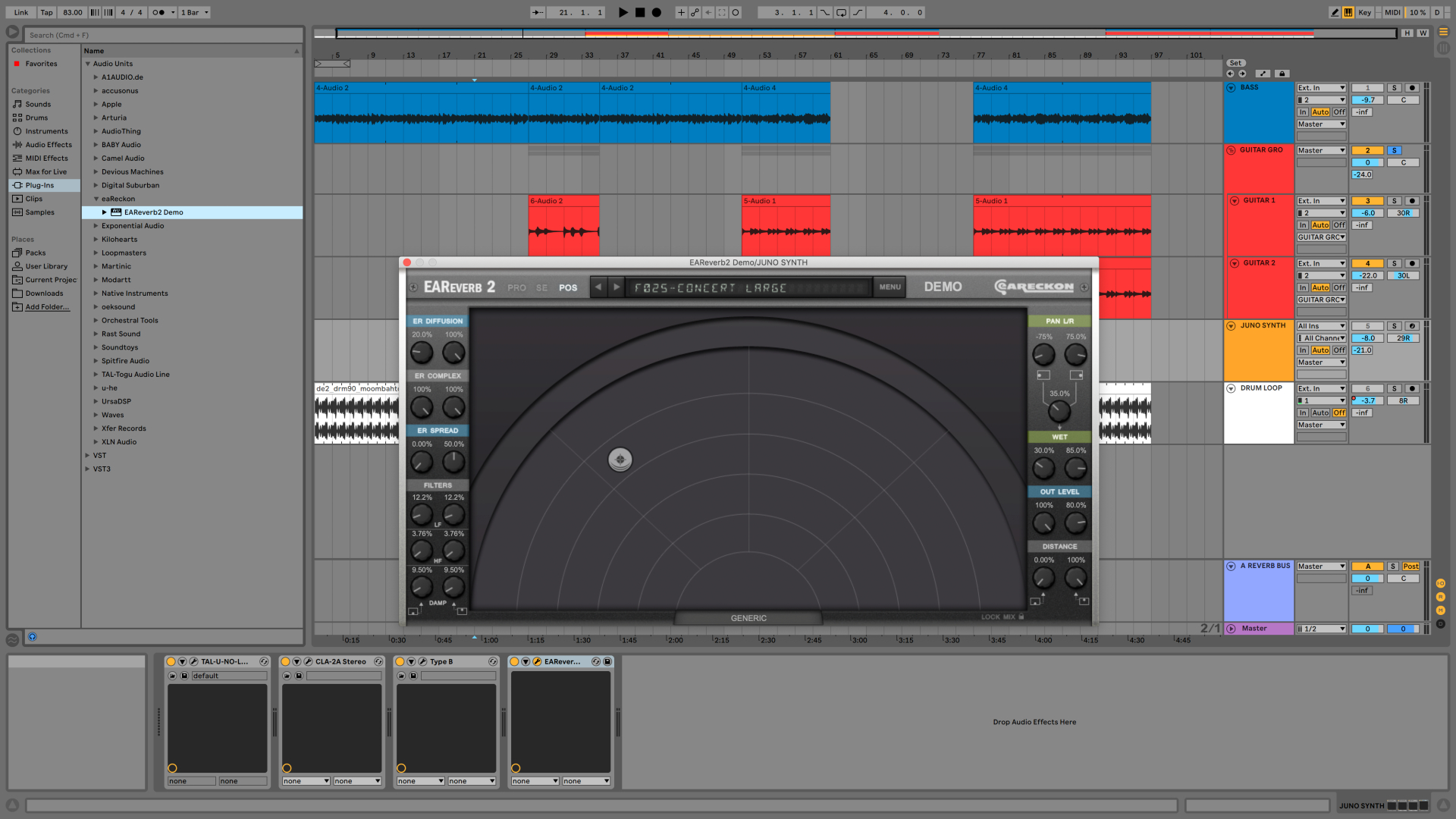Adjust the 35.0% wet pan knob
Image resolution: width=1456 pixels, height=819 pixels.
(x=1059, y=412)
